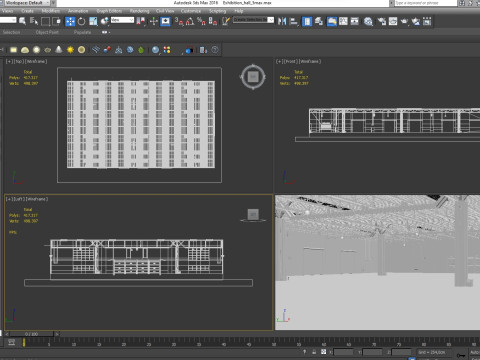This screenshot has height=360, width=480.
Task: Activate the Select and Move tool
Action: click(x=70, y=21)
